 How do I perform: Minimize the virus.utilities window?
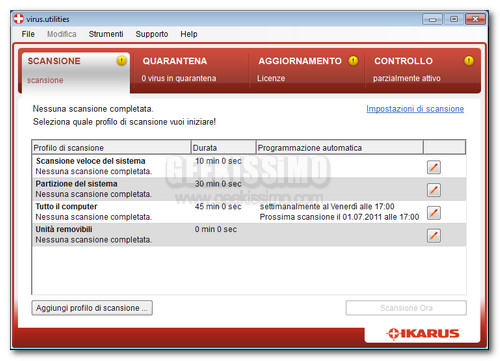tap(432, 19)
